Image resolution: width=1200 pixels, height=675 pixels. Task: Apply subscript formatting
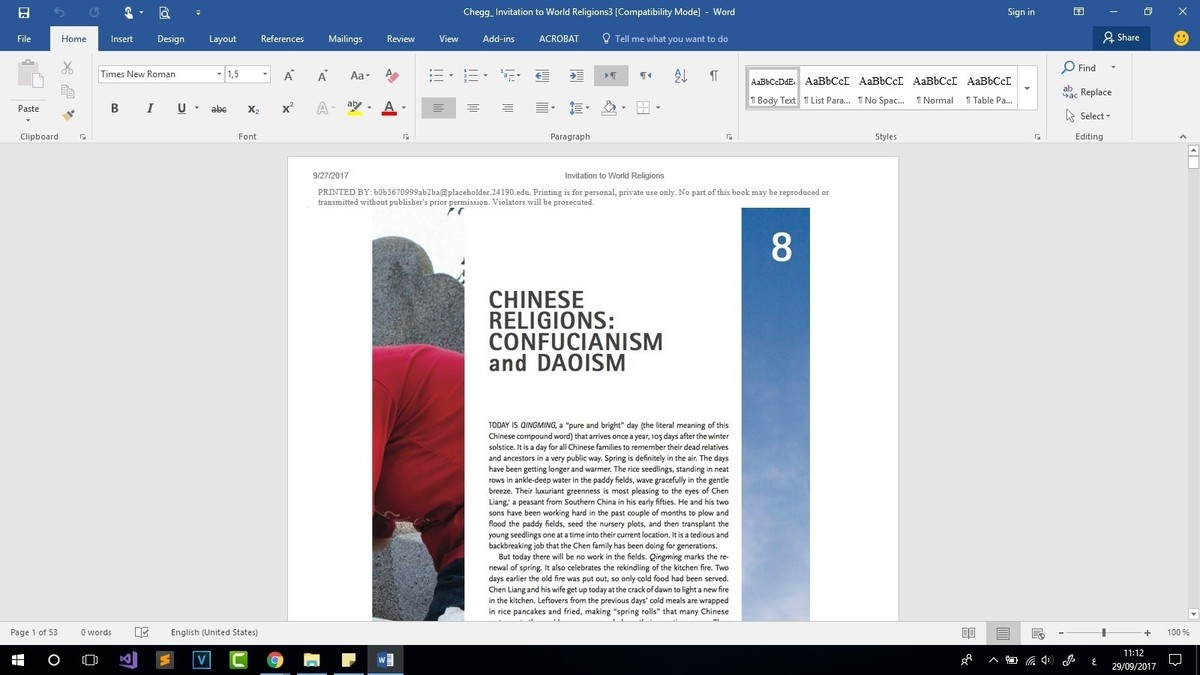coord(253,108)
